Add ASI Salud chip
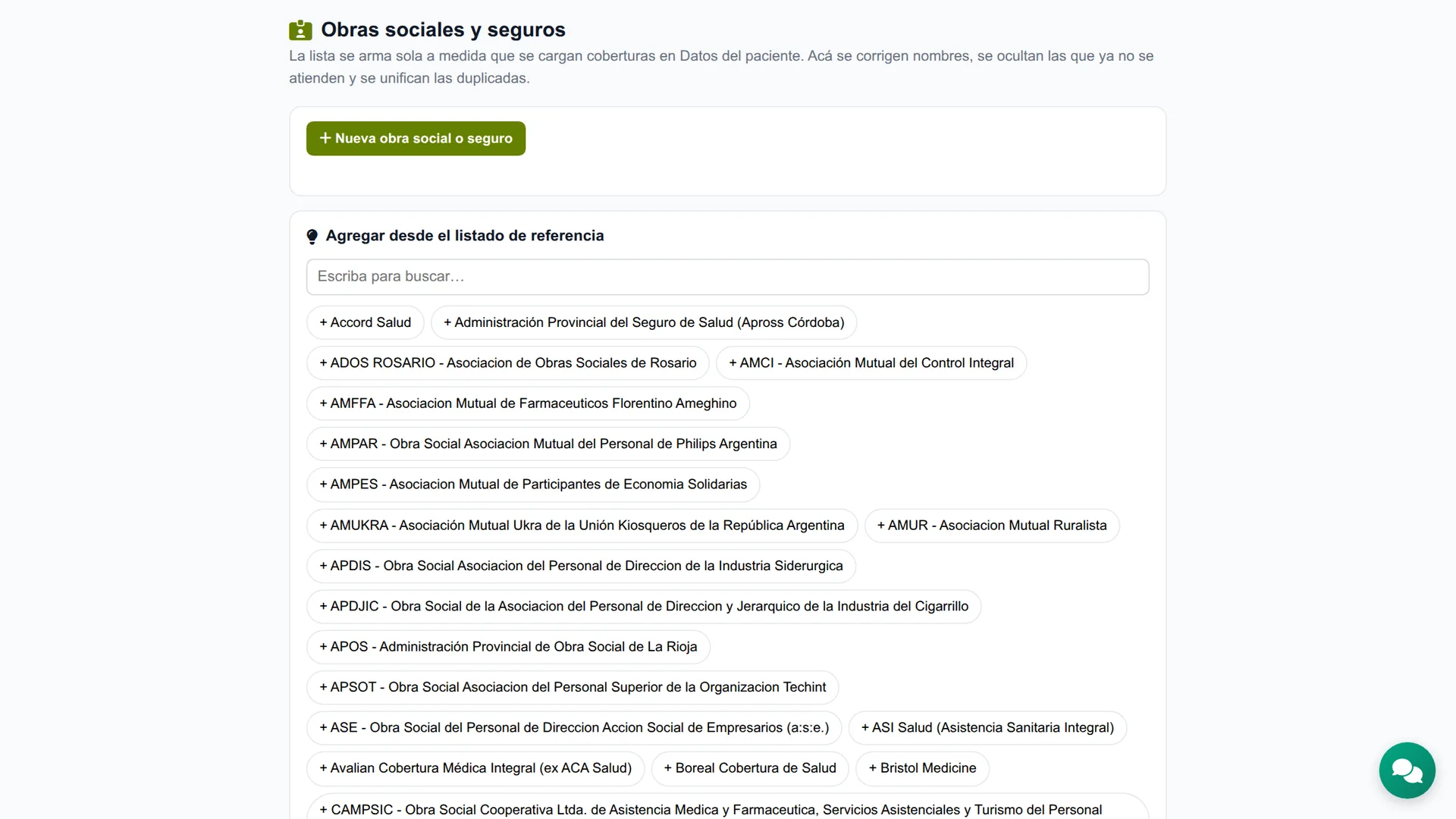The width and height of the screenshot is (1456, 819). [x=987, y=728]
